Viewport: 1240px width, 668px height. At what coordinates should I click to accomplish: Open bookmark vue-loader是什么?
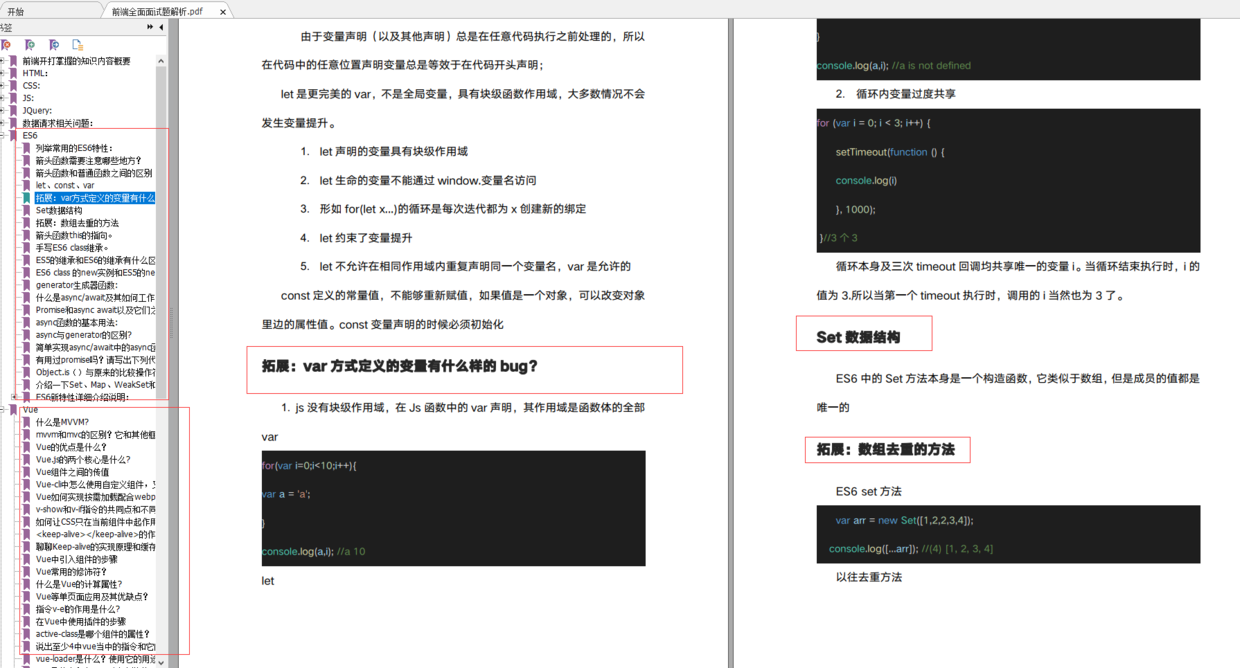point(95,659)
